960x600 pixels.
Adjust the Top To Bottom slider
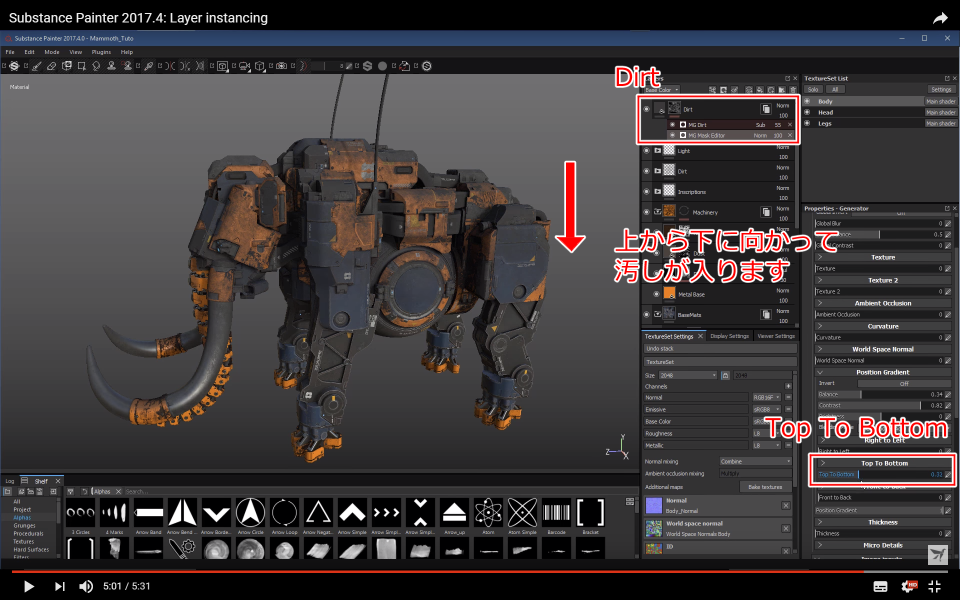click(x=880, y=474)
